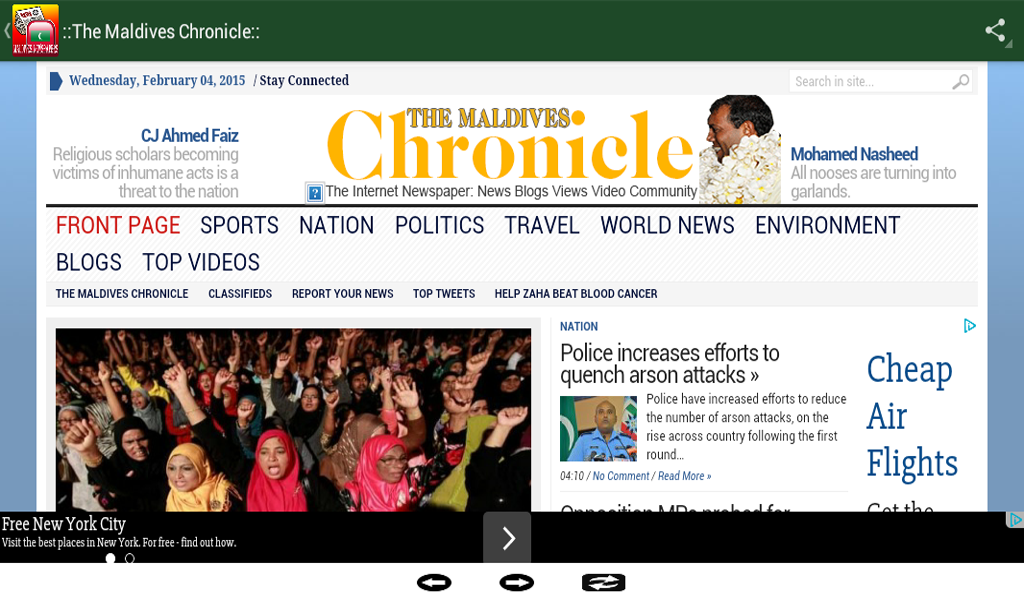Click Mohamed Nasheed's portrait photo

click(740, 150)
